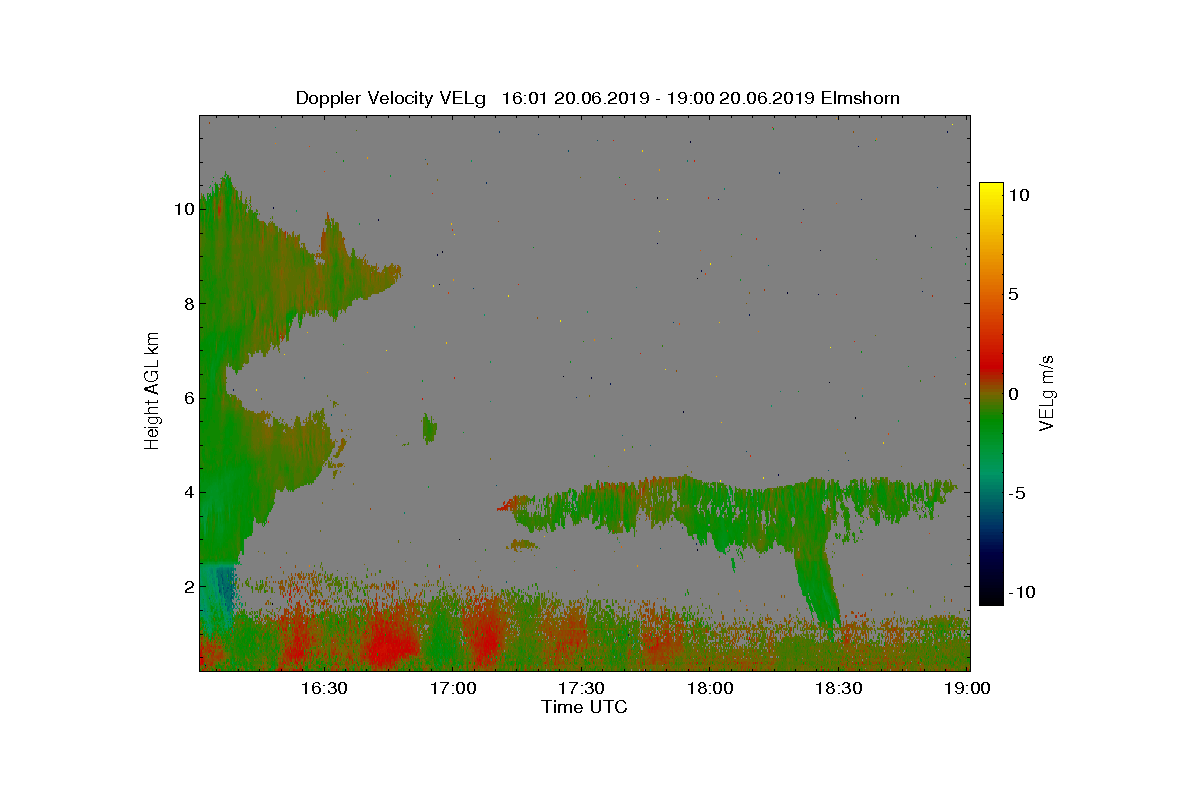Click the '17:30' time tick label
Viewport: 1200px width, 800px height.
click(x=581, y=688)
